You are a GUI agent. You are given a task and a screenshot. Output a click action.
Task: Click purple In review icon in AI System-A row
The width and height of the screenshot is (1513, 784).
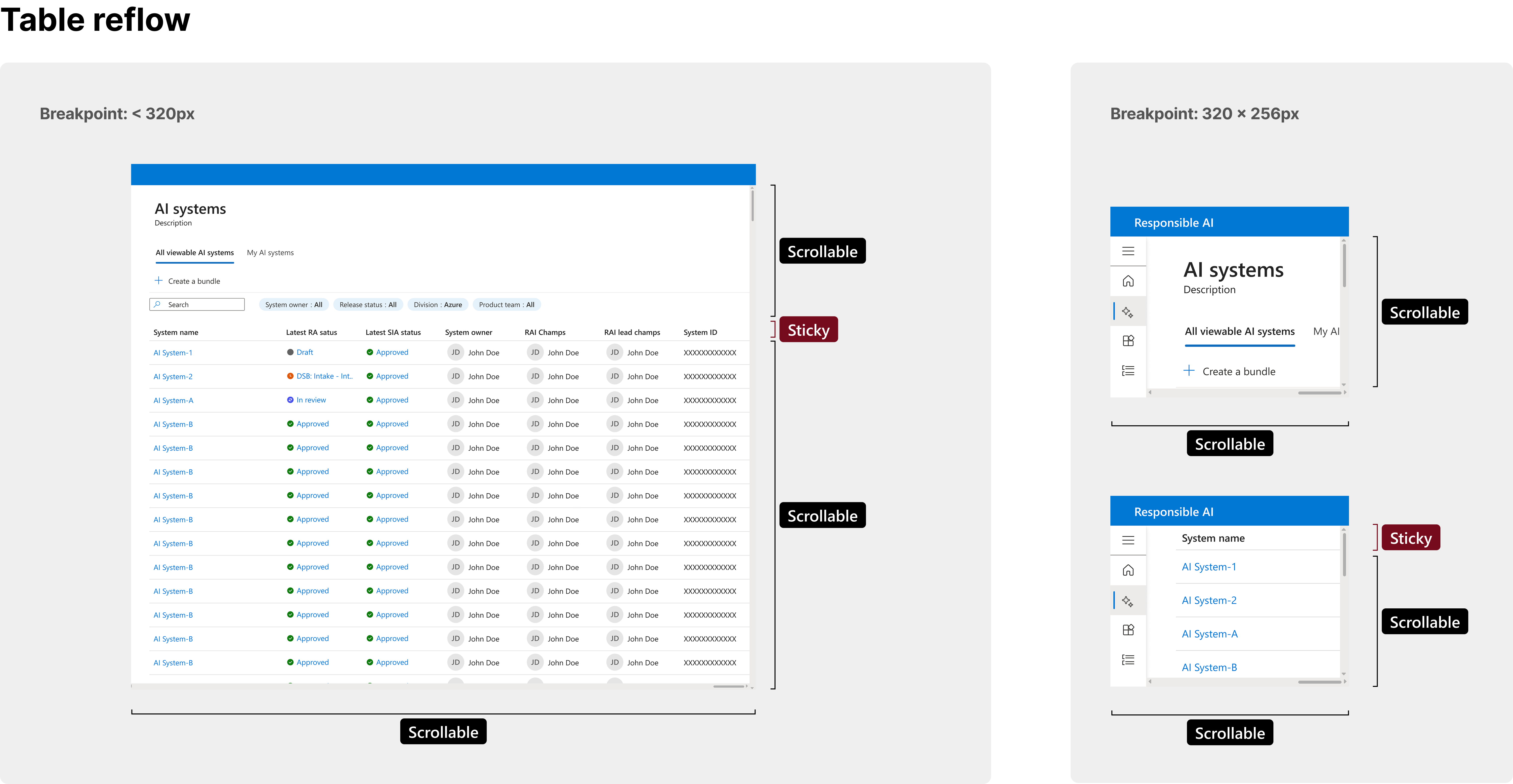point(290,400)
